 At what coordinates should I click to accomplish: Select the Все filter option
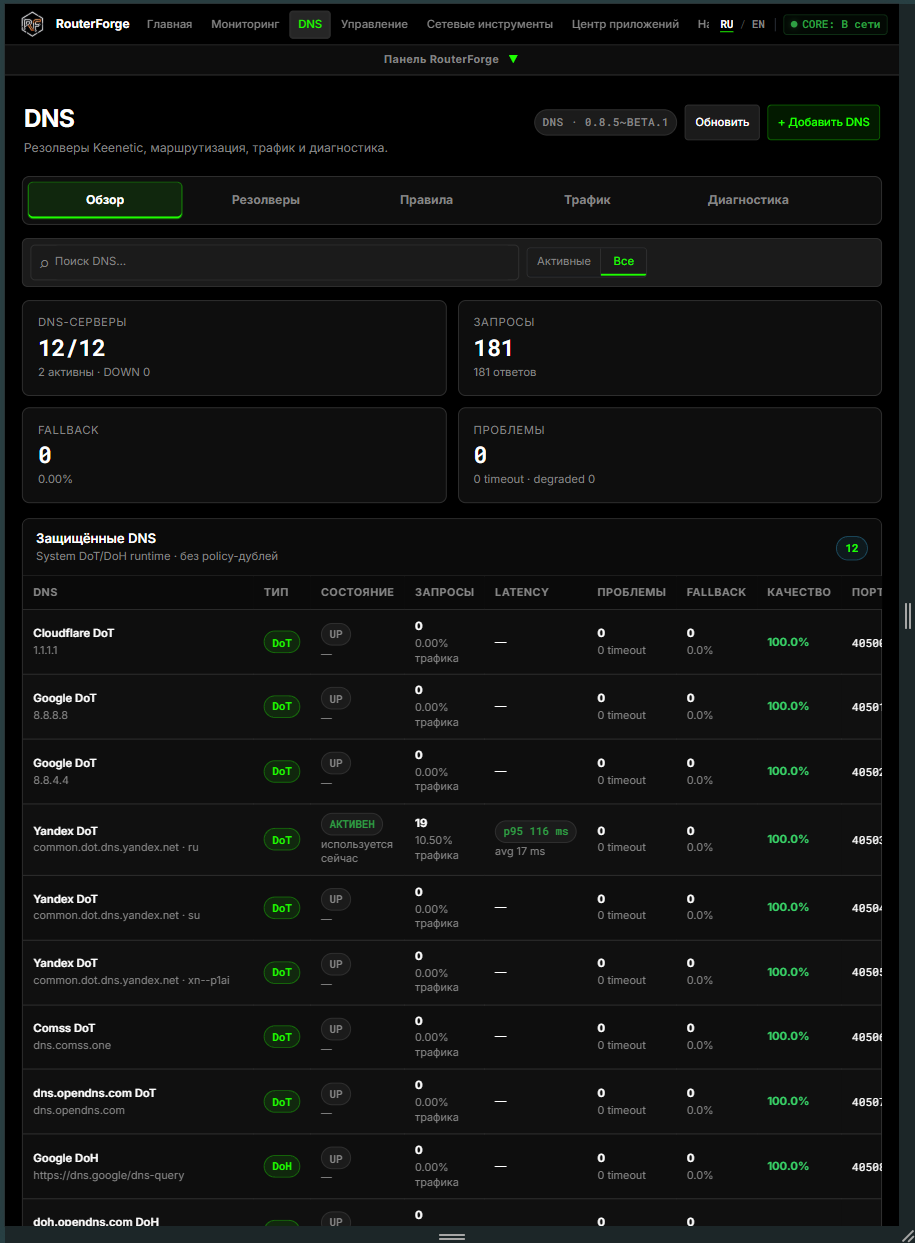coord(623,261)
